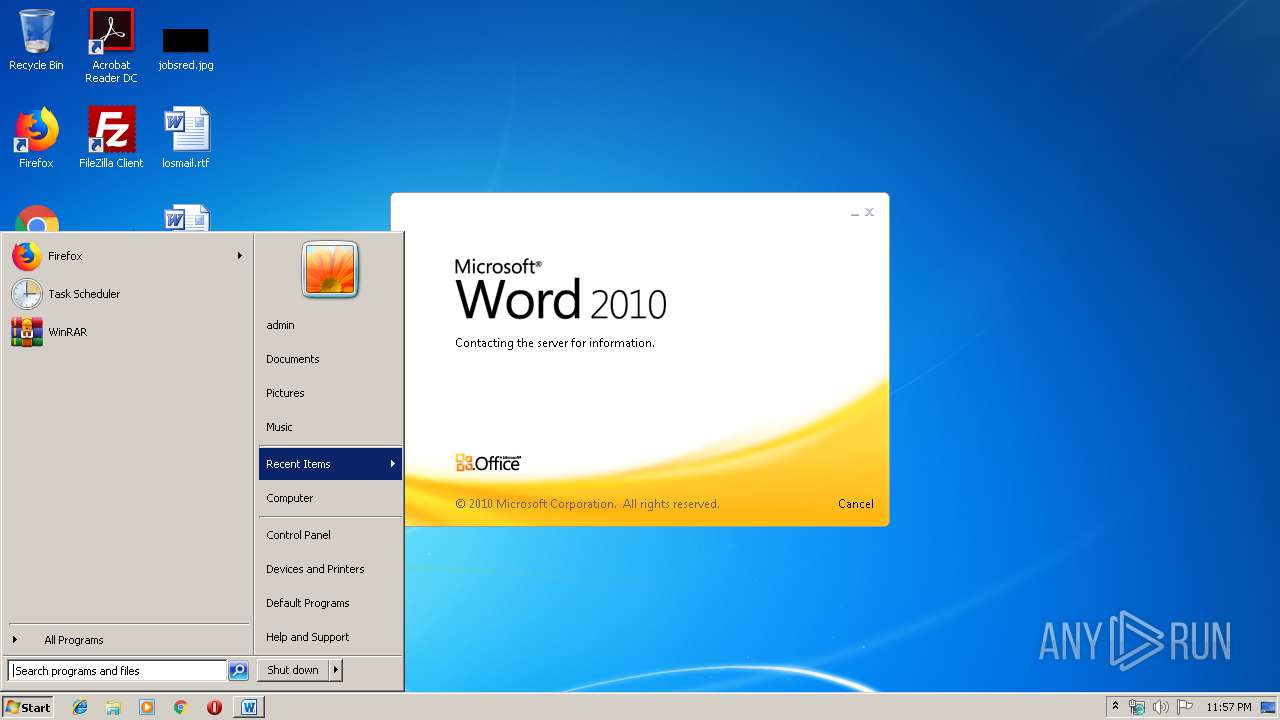Open Opera browser from taskbar

click(x=214, y=707)
